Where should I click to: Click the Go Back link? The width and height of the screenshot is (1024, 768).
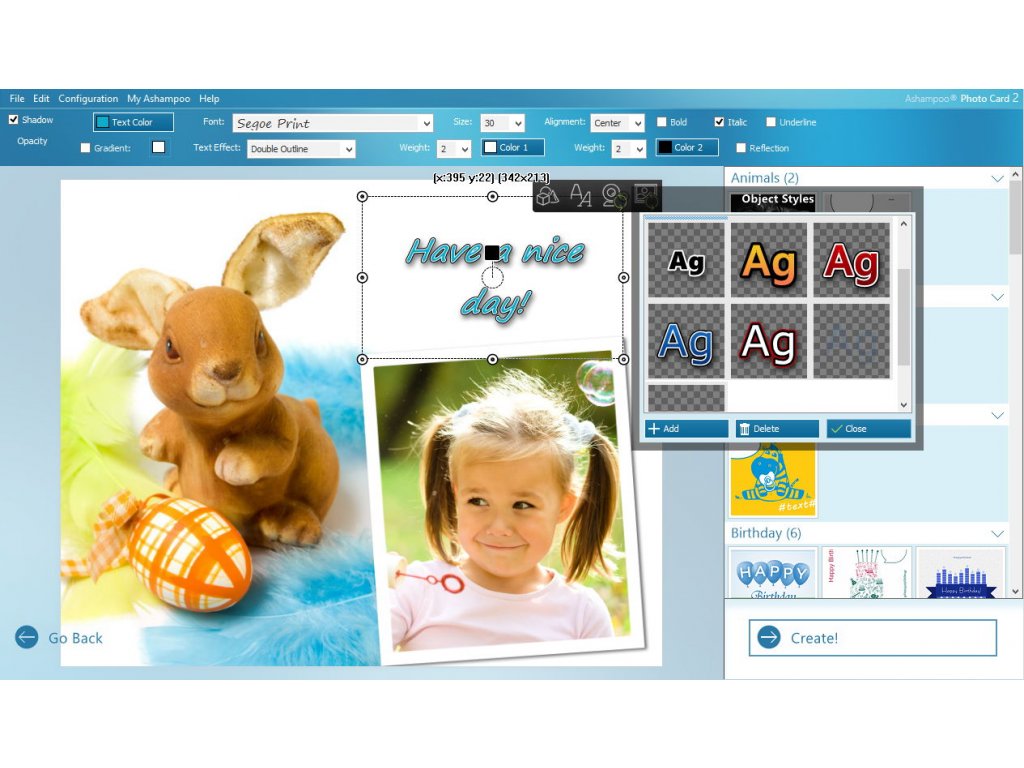(75, 638)
